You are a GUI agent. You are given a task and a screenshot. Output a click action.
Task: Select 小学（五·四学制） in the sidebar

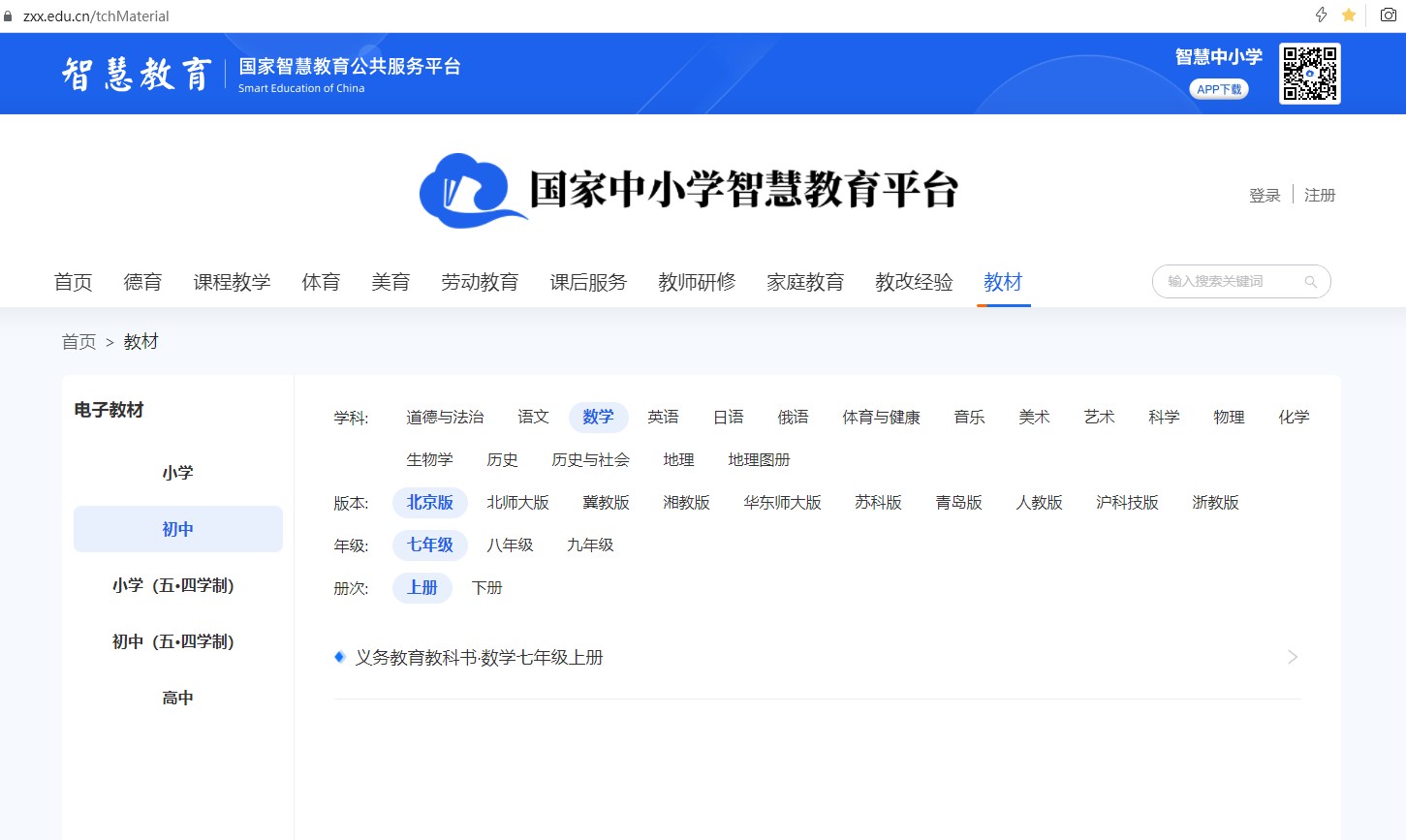pyautogui.click(x=178, y=585)
